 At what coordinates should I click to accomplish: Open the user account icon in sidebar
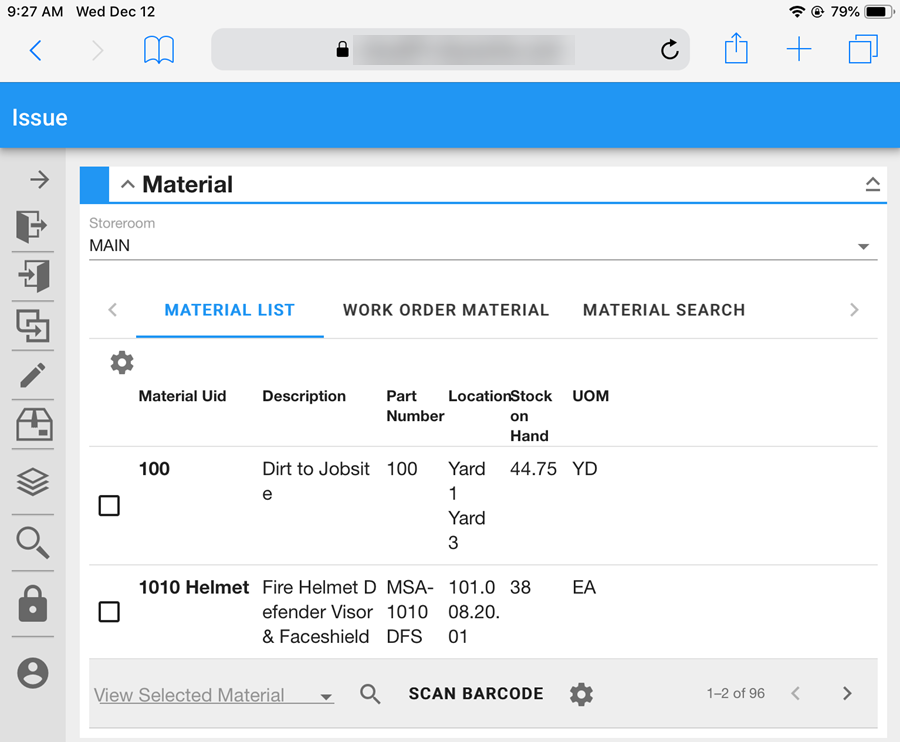pos(32,673)
